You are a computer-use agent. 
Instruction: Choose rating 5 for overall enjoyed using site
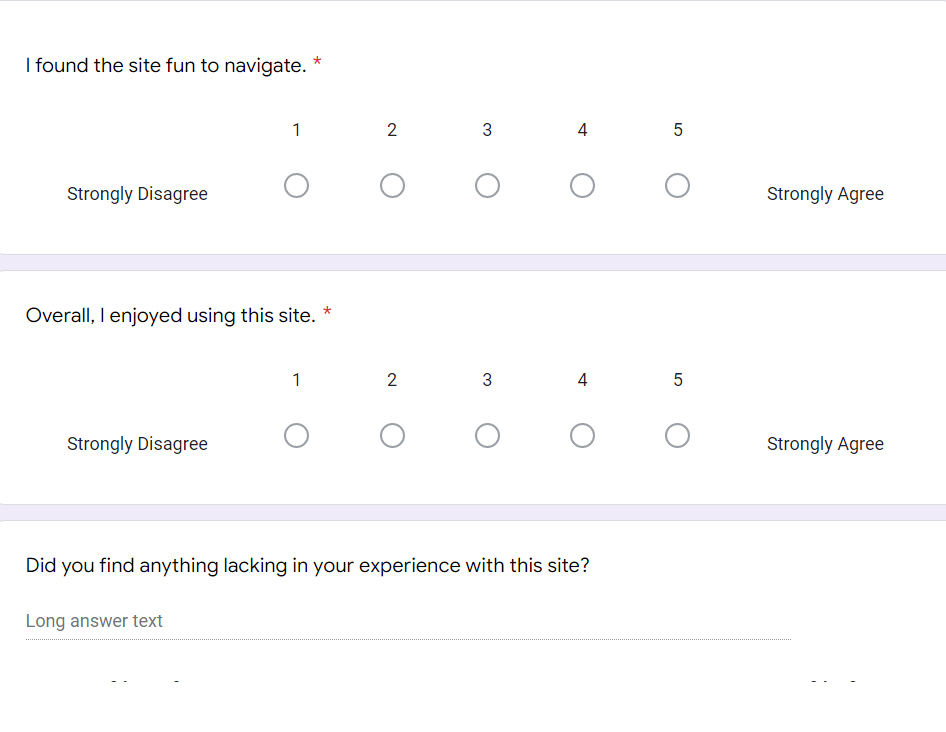click(x=678, y=436)
